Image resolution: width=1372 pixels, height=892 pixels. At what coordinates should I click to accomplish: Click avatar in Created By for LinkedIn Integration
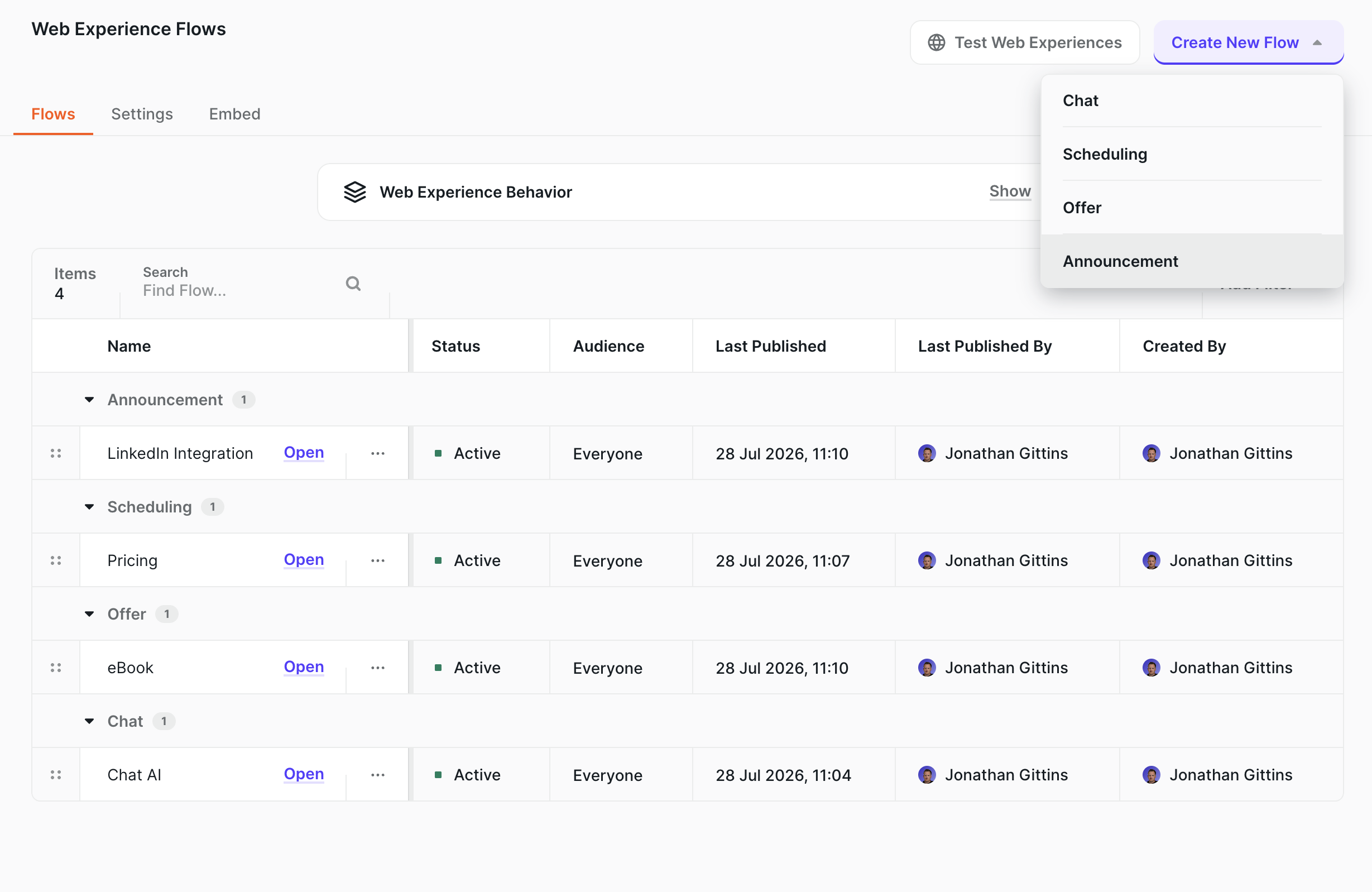(x=1151, y=453)
